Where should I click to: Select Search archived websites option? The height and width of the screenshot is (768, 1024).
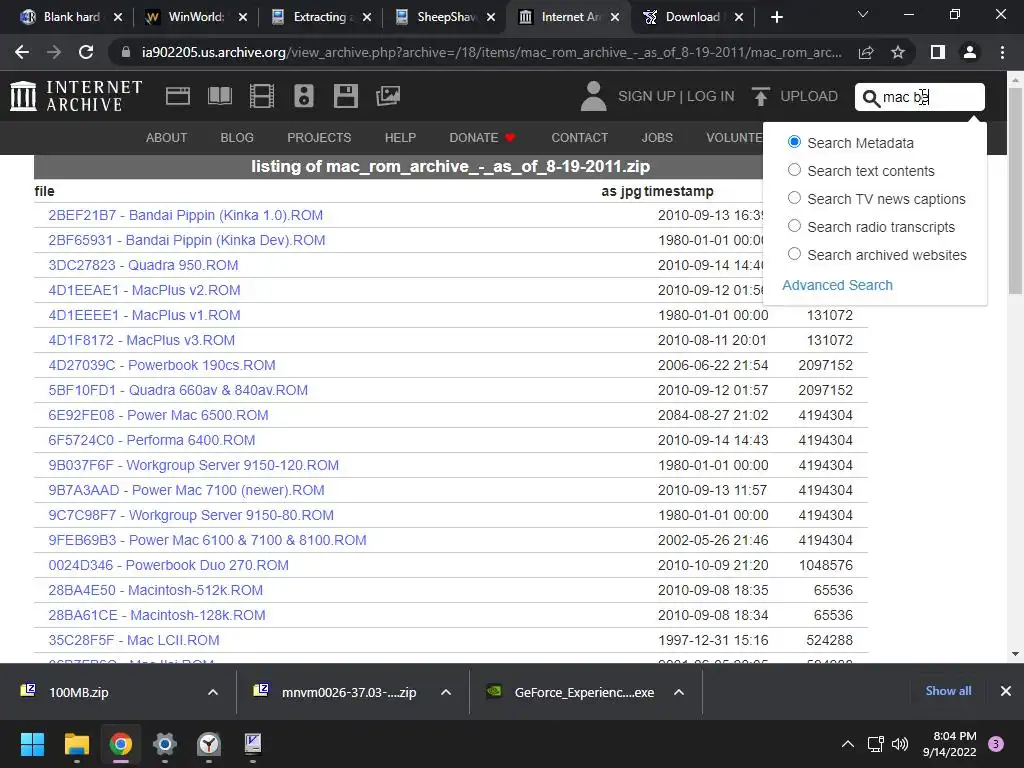tap(794, 254)
